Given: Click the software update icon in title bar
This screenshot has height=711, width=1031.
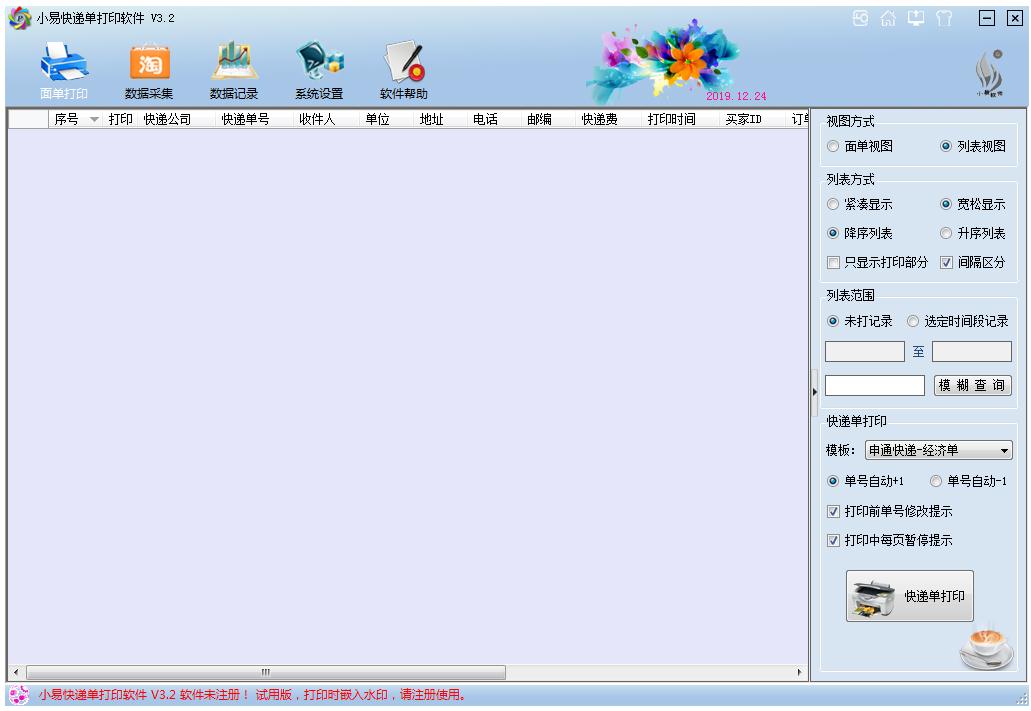Looking at the screenshot, I should point(914,17).
